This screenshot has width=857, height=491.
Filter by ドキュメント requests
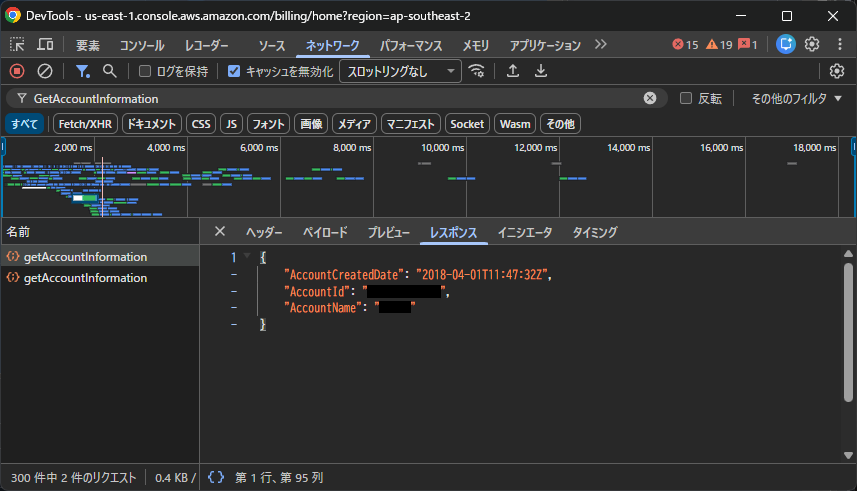click(x=151, y=124)
